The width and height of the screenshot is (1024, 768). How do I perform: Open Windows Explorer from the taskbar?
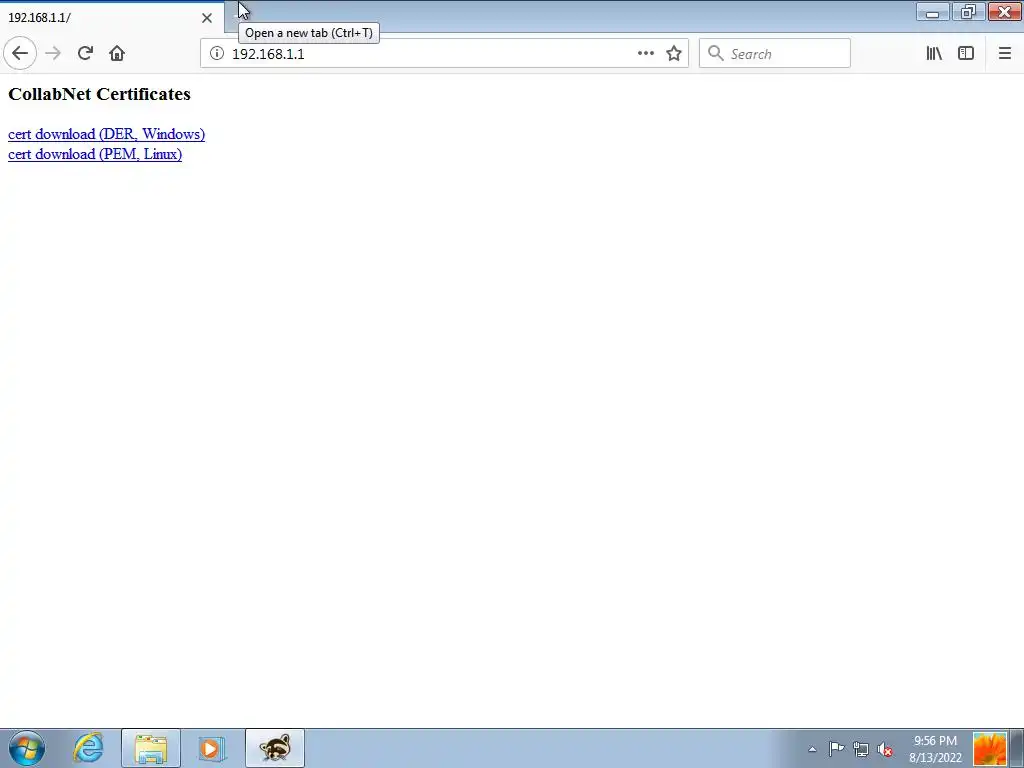[151, 748]
